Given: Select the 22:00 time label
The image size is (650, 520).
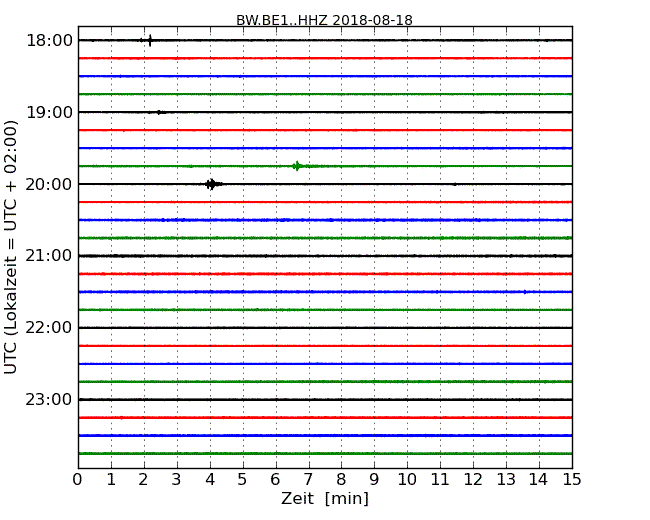Looking at the screenshot, I should 49,328.
